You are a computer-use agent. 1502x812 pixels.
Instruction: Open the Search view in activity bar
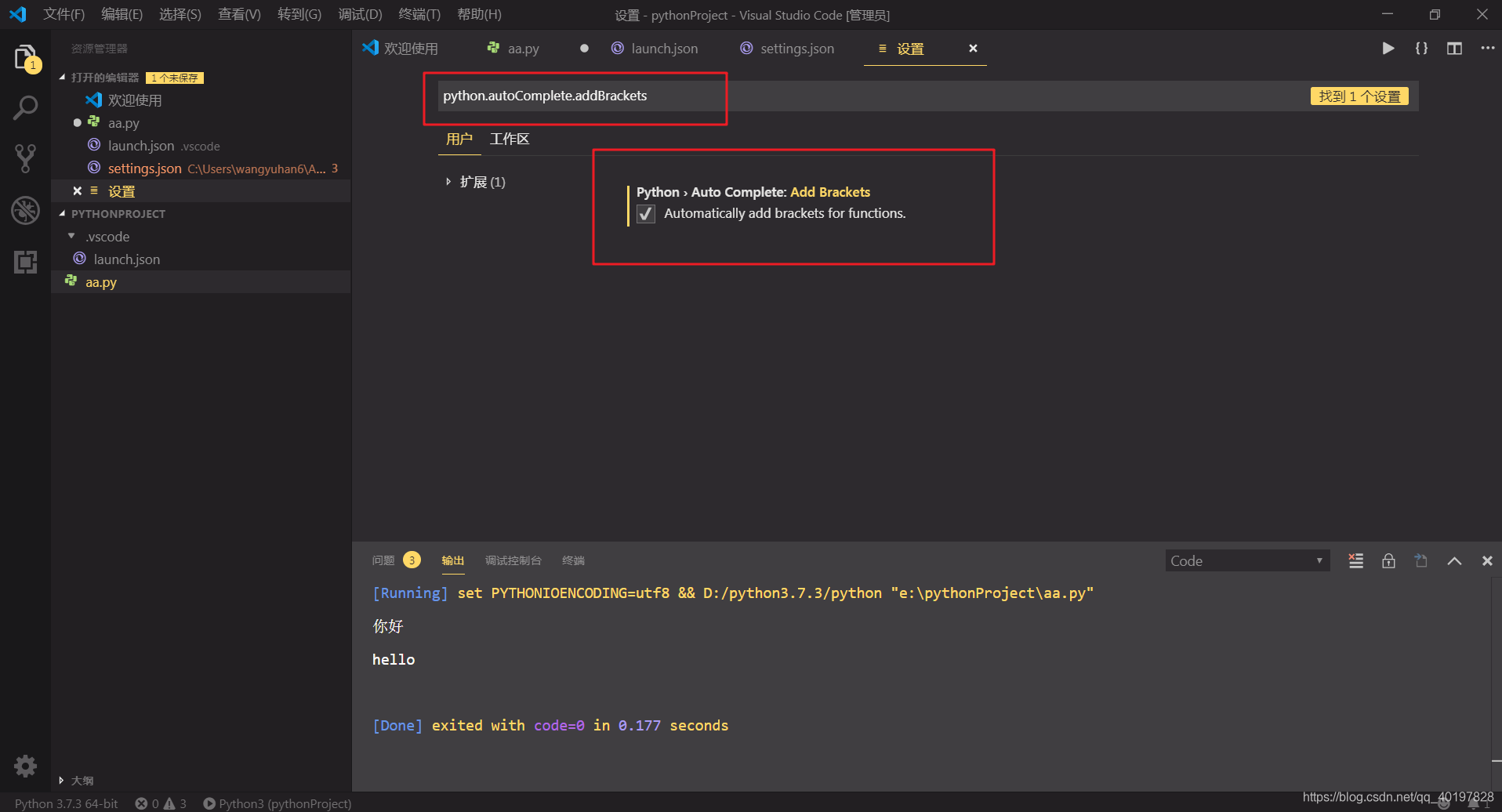pos(25,108)
